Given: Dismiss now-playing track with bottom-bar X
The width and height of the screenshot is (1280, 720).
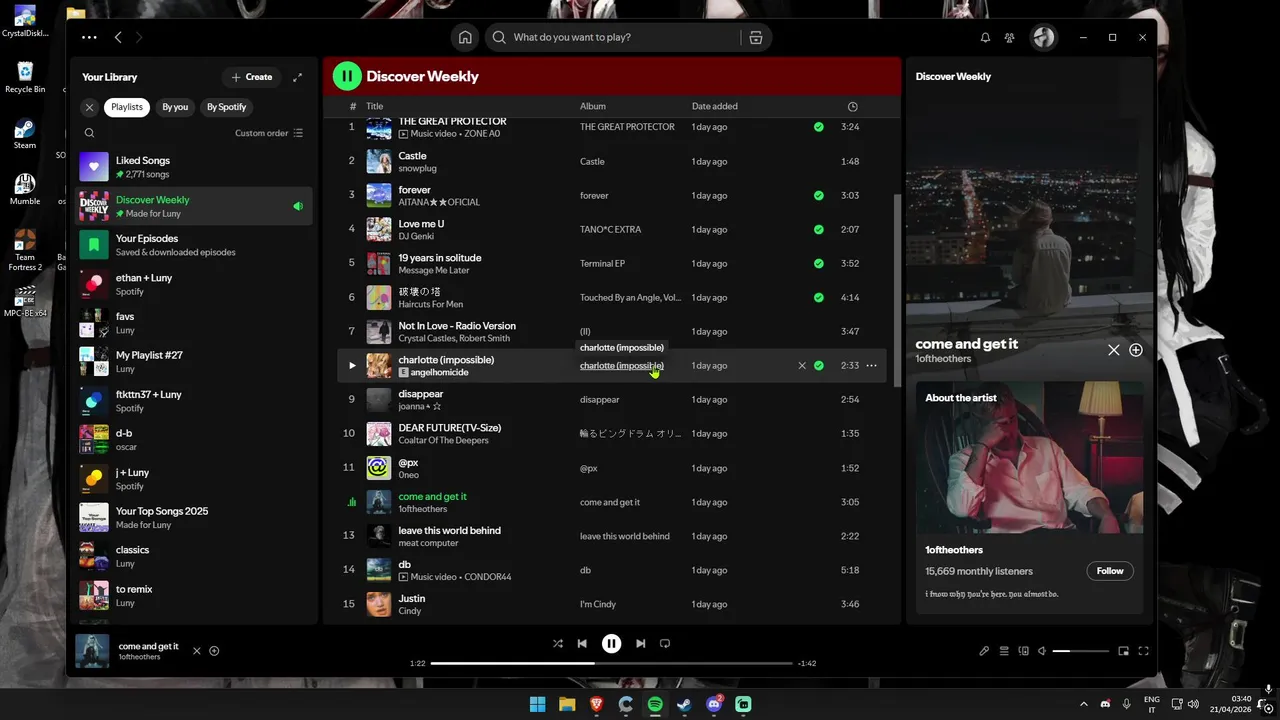Looking at the screenshot, I should point(197,651).
